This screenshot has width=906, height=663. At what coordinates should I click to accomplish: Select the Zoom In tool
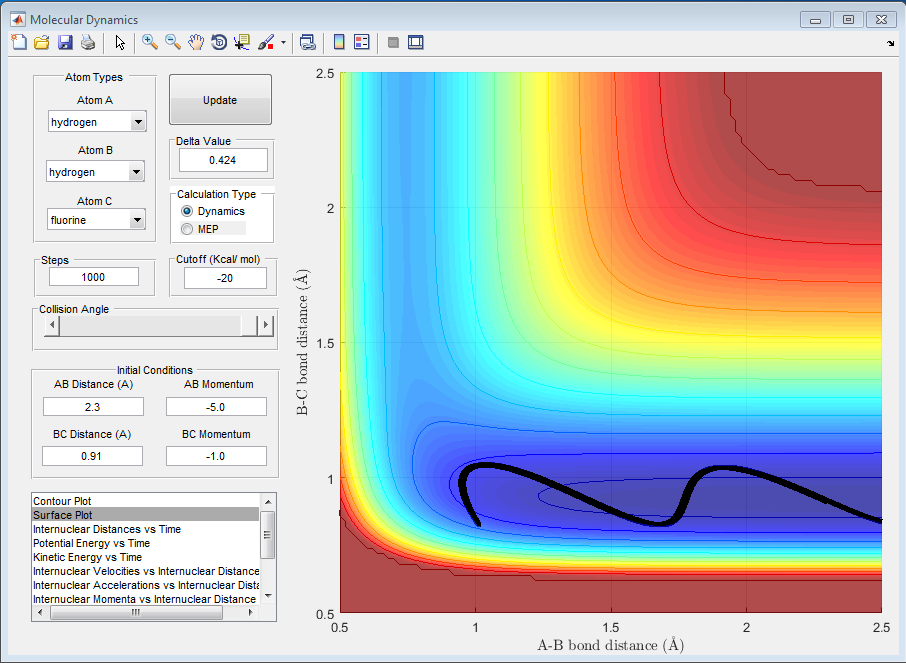click(150, 42)
